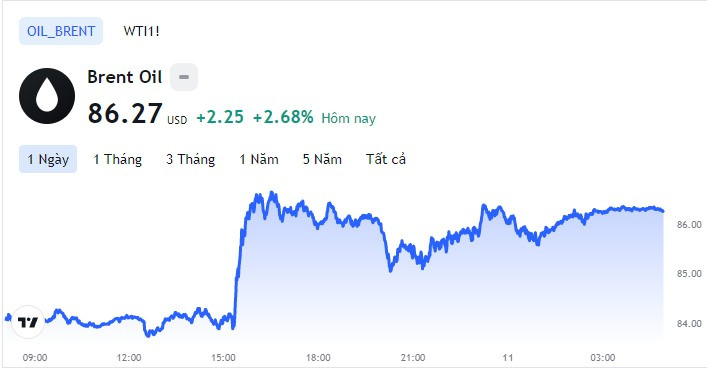Choose the 3 Tháng time range
Viewport: 707px width, 370px height.
(190, 159)
